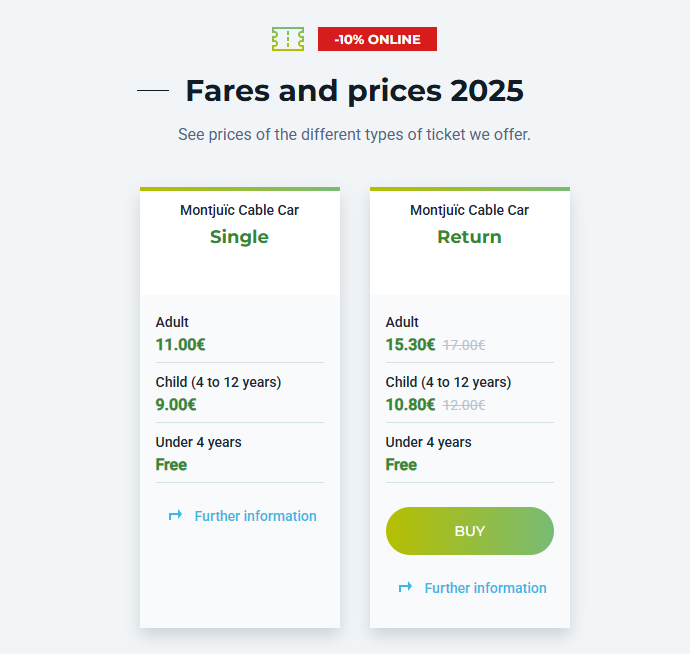The image size is (690, 654).
Task: Click the Fares and prices 2025 heading
Action: coord(355,91)
